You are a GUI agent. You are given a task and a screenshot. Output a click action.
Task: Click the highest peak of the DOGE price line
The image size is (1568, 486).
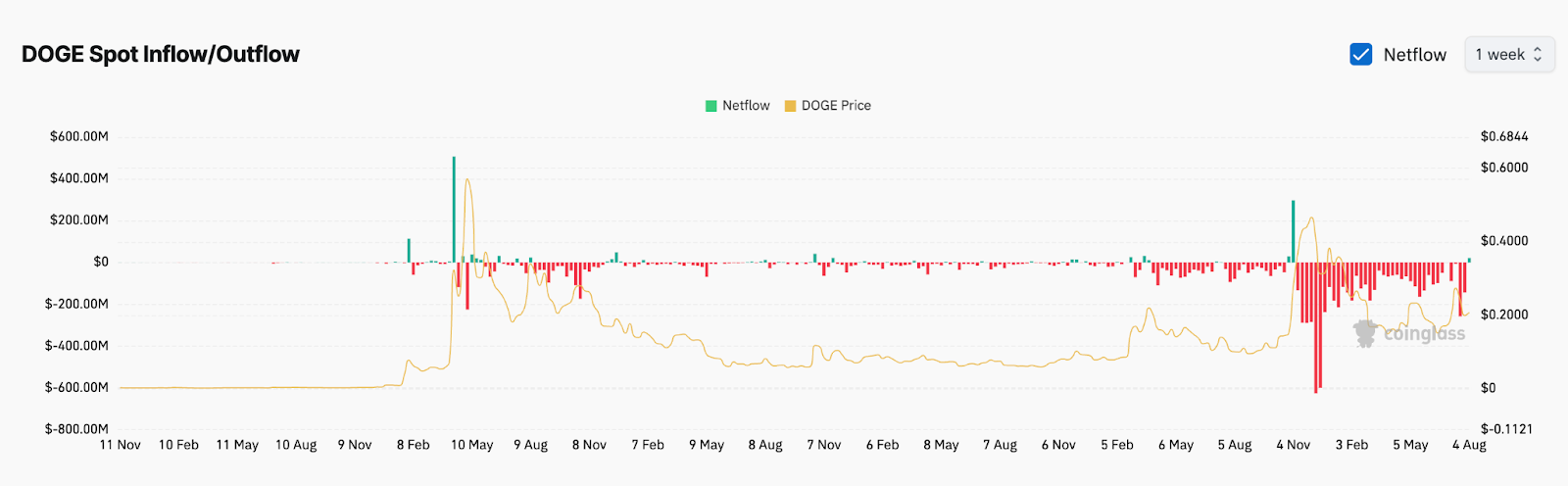point(467,180)
